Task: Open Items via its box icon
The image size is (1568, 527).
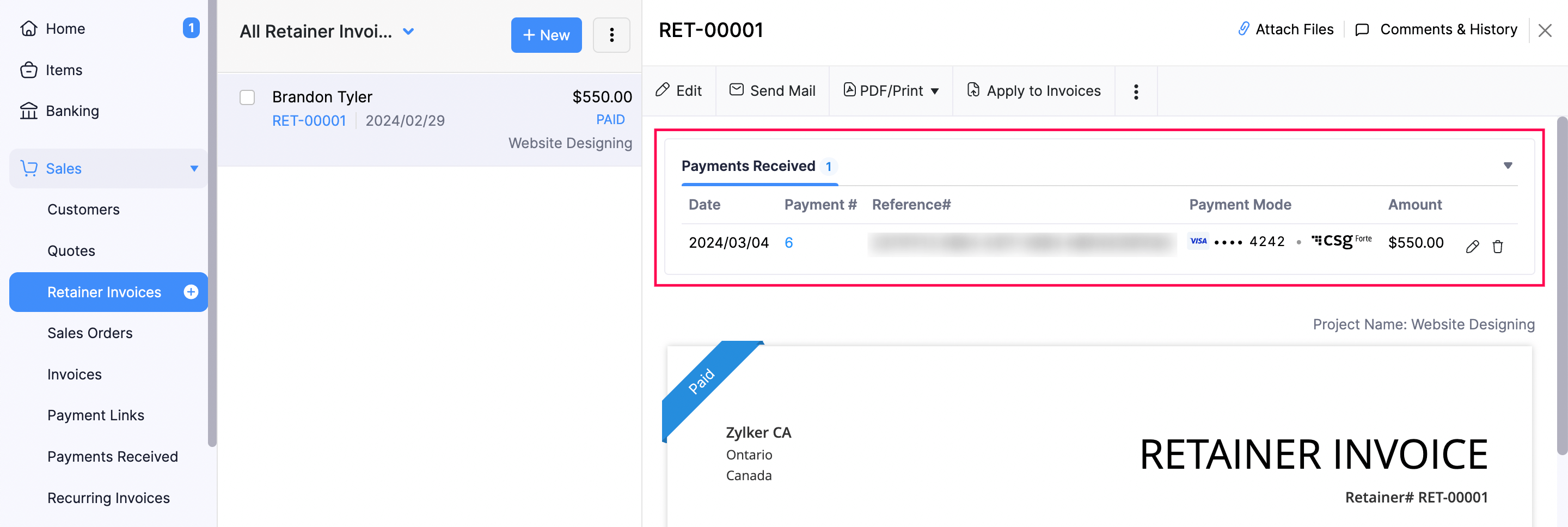Action: click(x=29, y=69)
